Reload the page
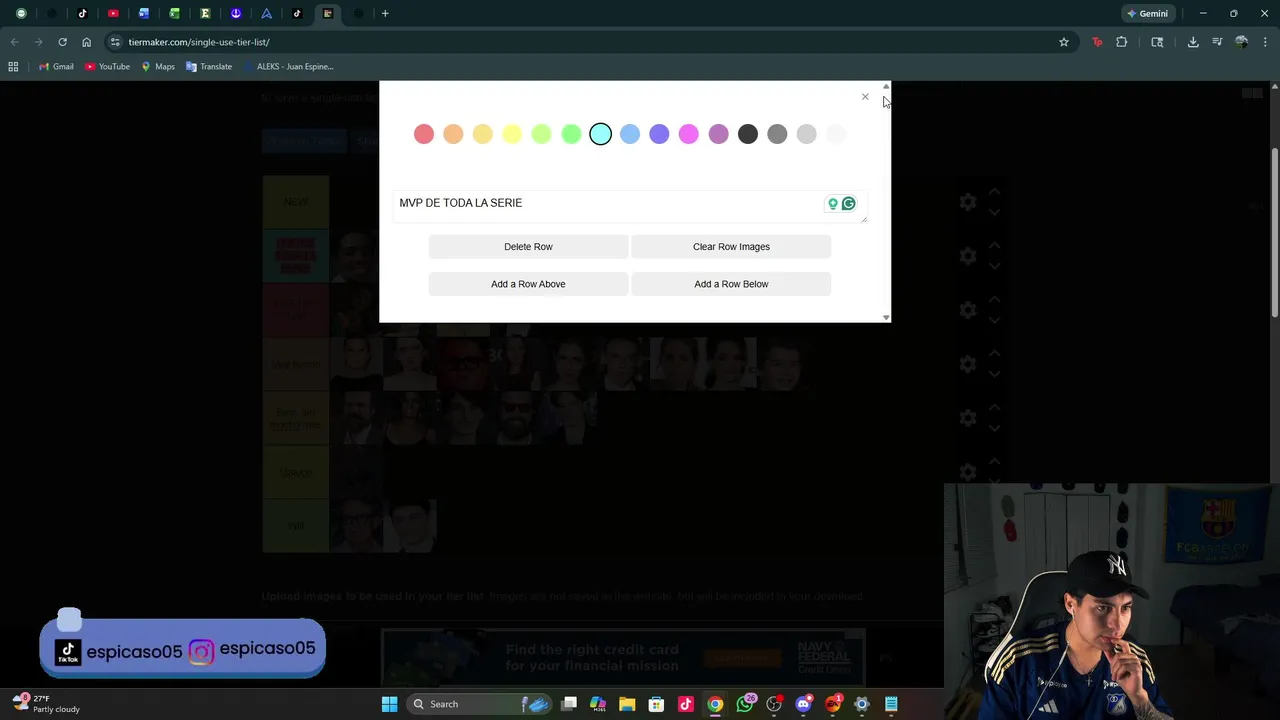Screen dimensions: 1280x720 click(62, 42)
